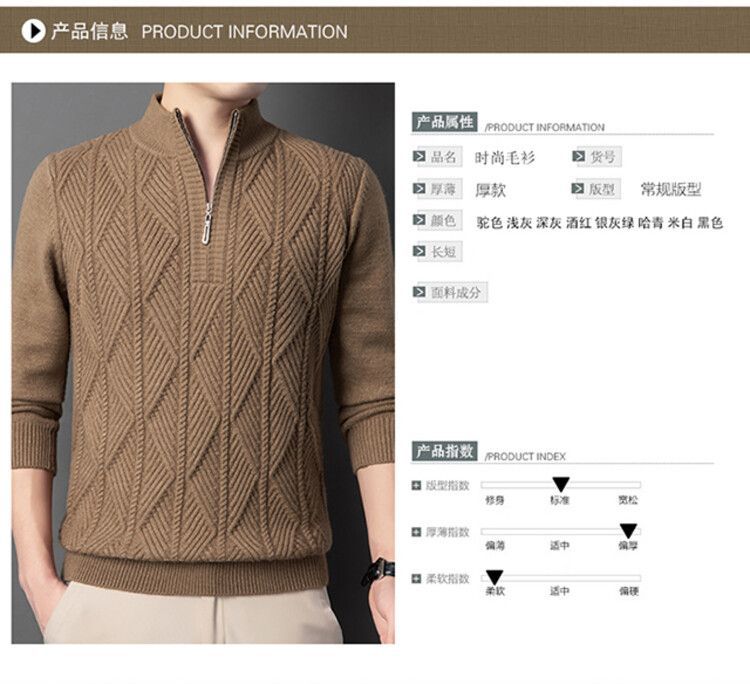Viewport: 750px width, 684px height.
Task: Click the arrow icon next to 货号
Action: pyautogui.click(x=578, y=156)
